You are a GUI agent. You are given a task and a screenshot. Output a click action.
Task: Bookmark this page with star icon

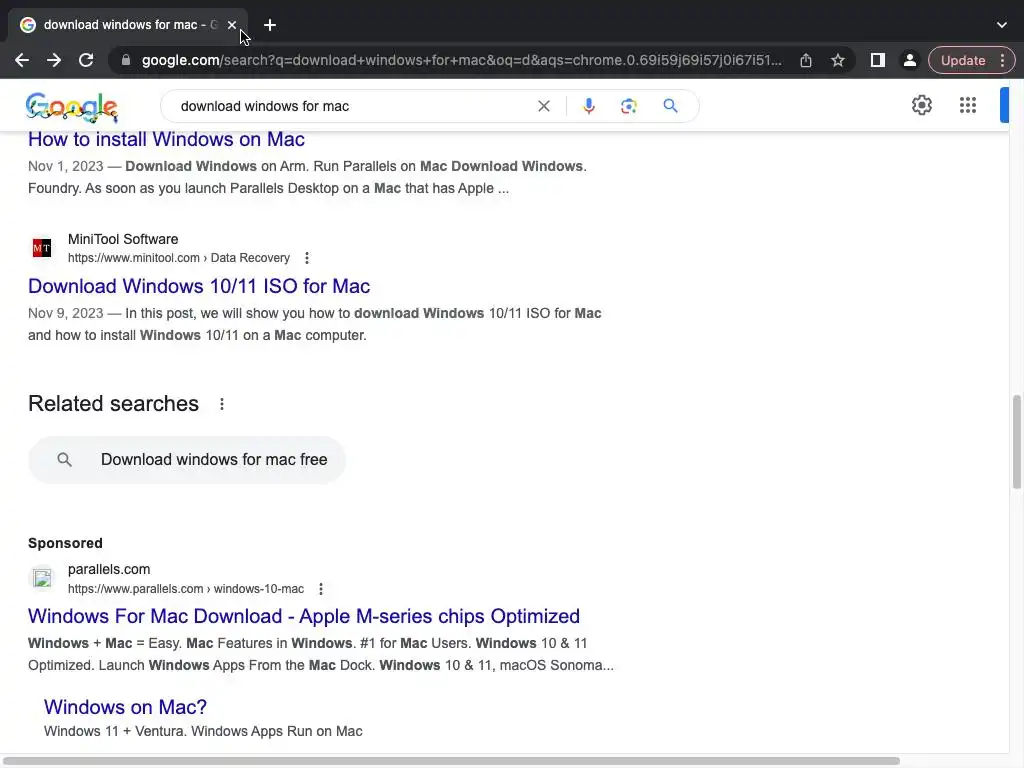[x=838, y=60]
